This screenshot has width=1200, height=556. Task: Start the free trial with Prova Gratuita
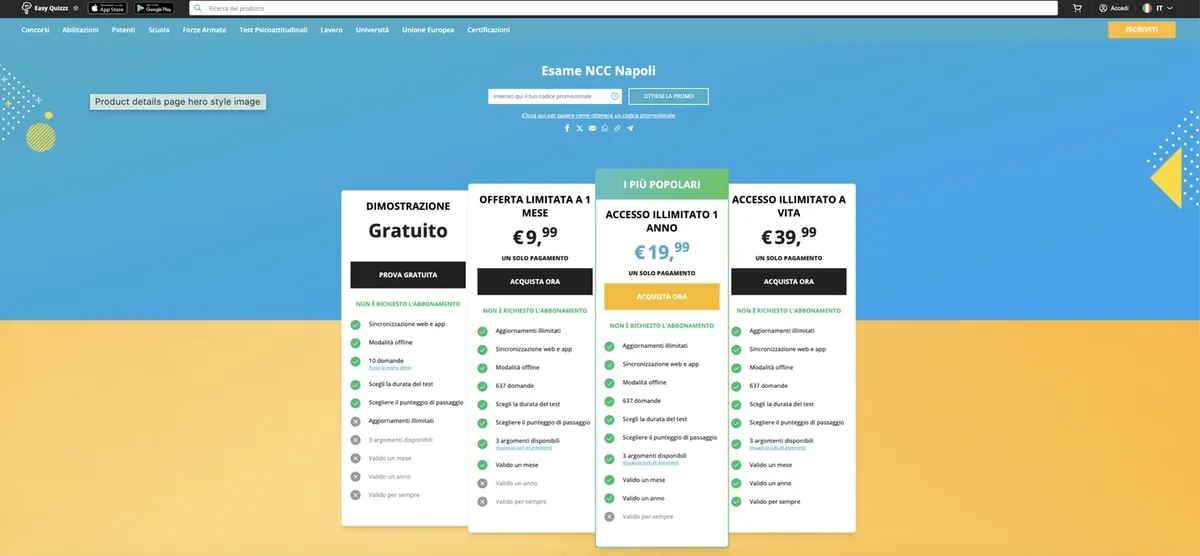tap(408, 274)
